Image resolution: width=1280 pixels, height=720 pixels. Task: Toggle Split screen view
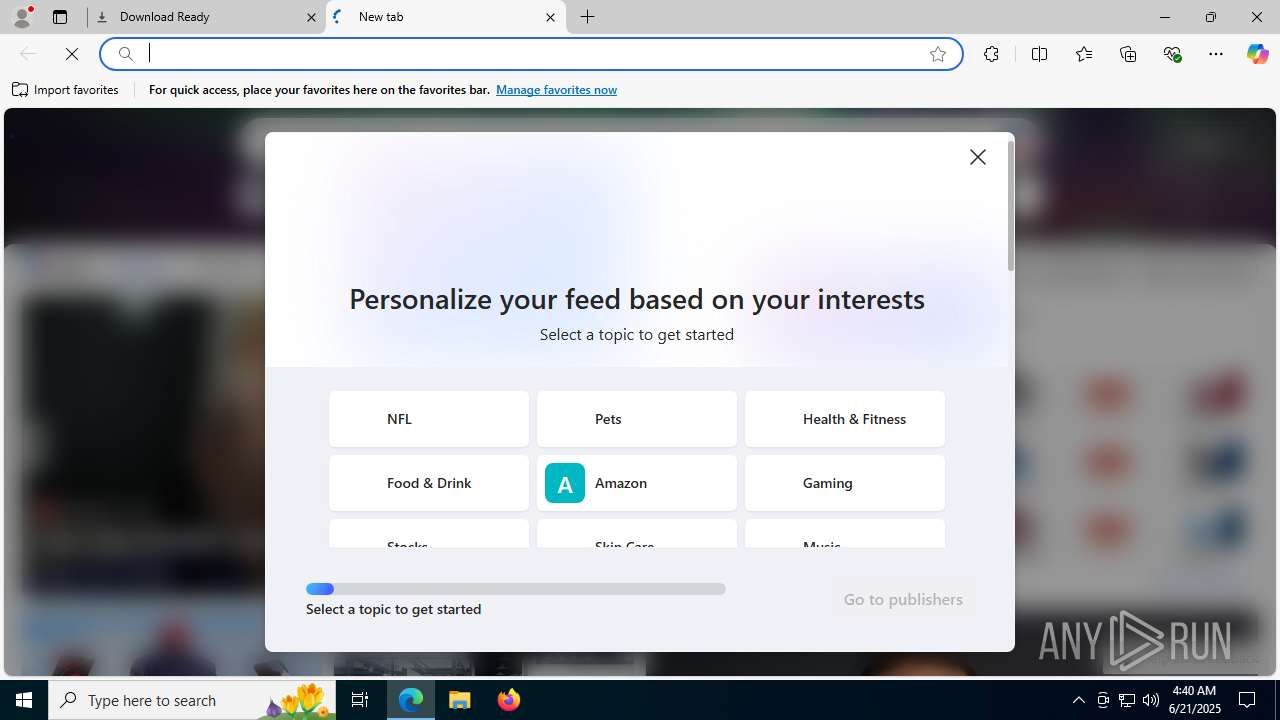(1039, 54)
